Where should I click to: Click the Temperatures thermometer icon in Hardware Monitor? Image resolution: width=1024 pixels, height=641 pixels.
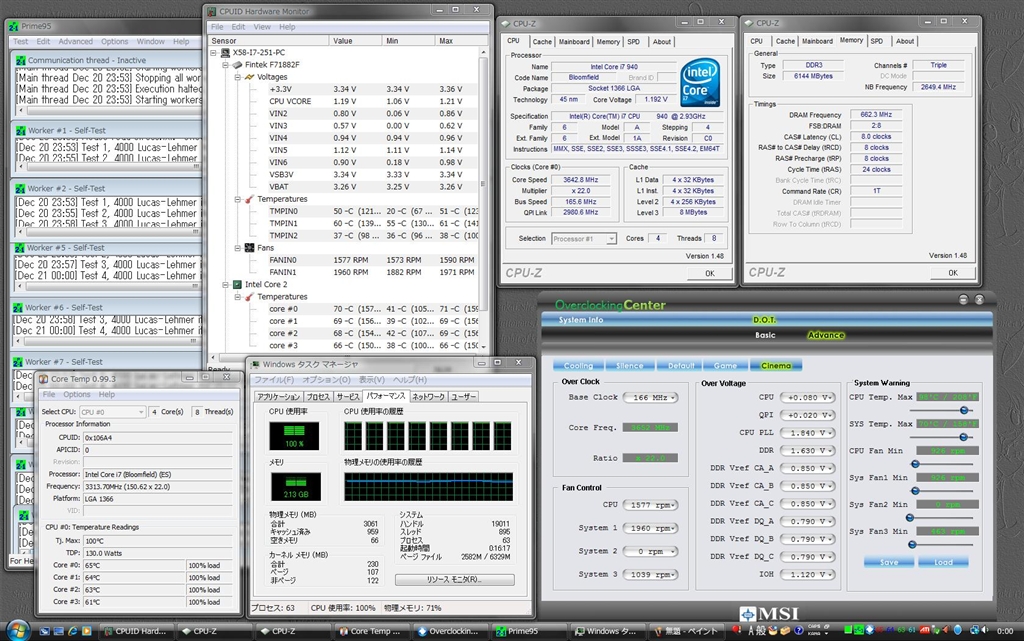pyautogui.click(x=249, y=199)
